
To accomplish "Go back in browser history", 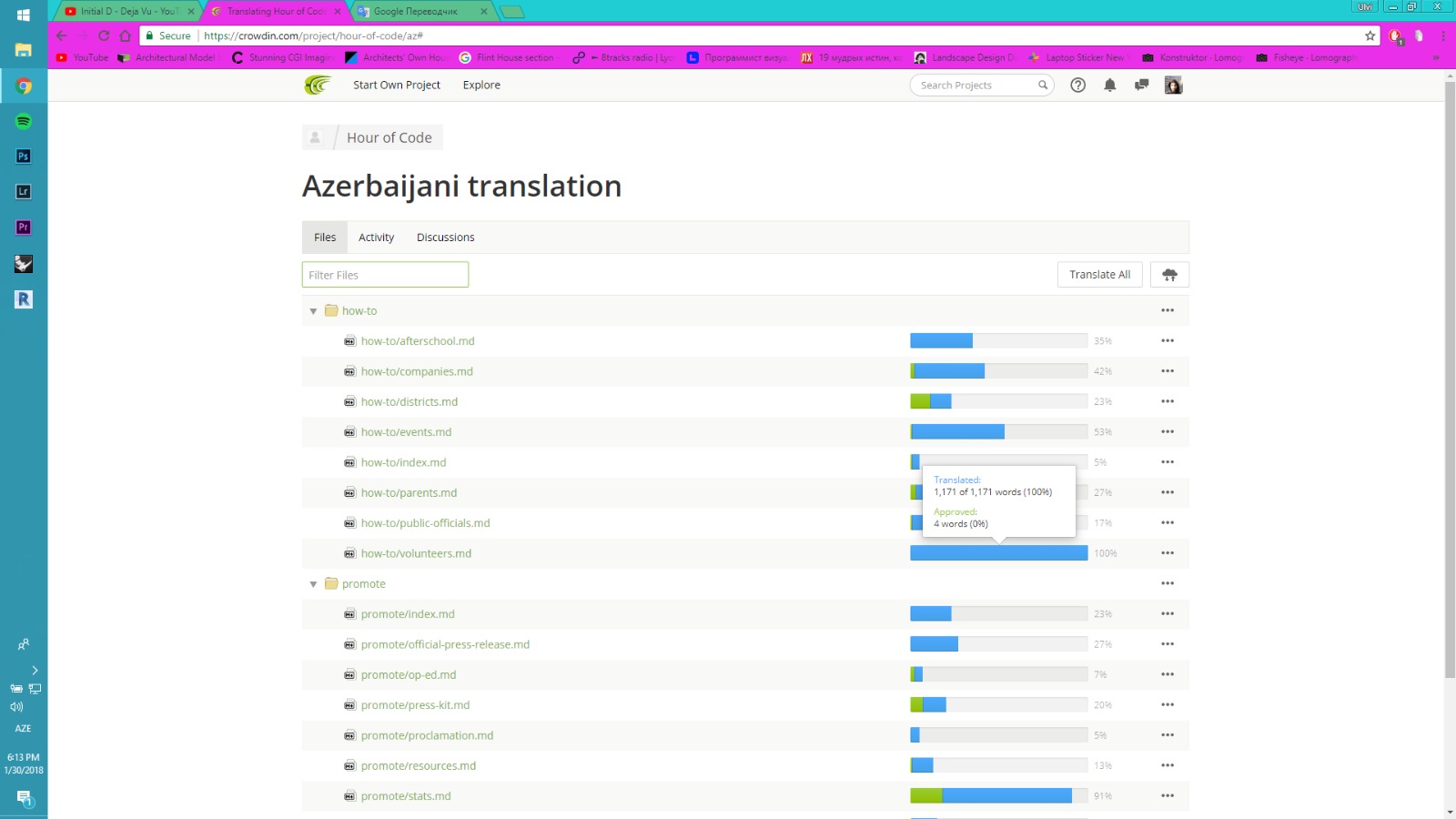I will [61, 35].
